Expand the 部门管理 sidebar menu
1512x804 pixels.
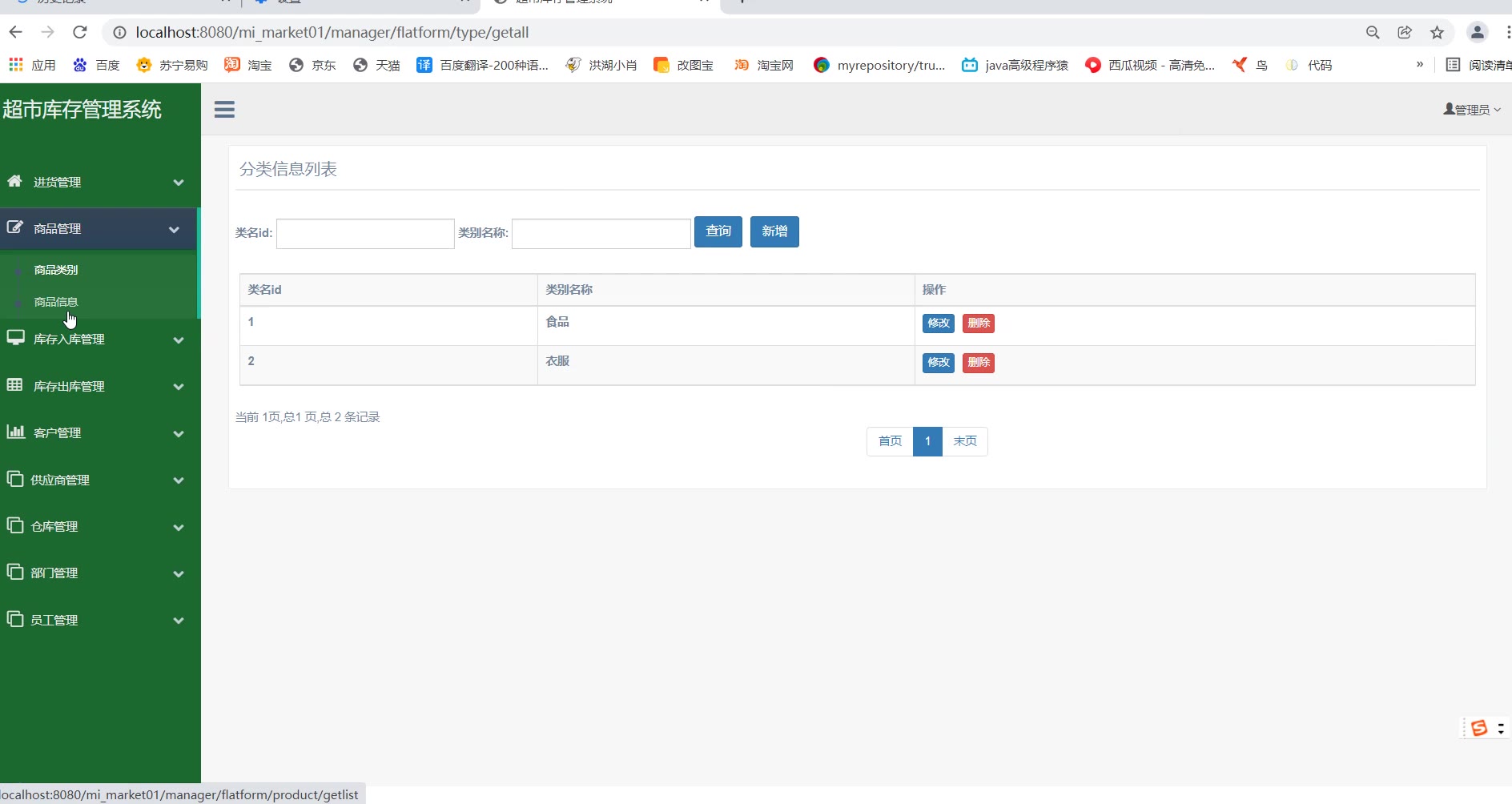click(x=100, y=573)
